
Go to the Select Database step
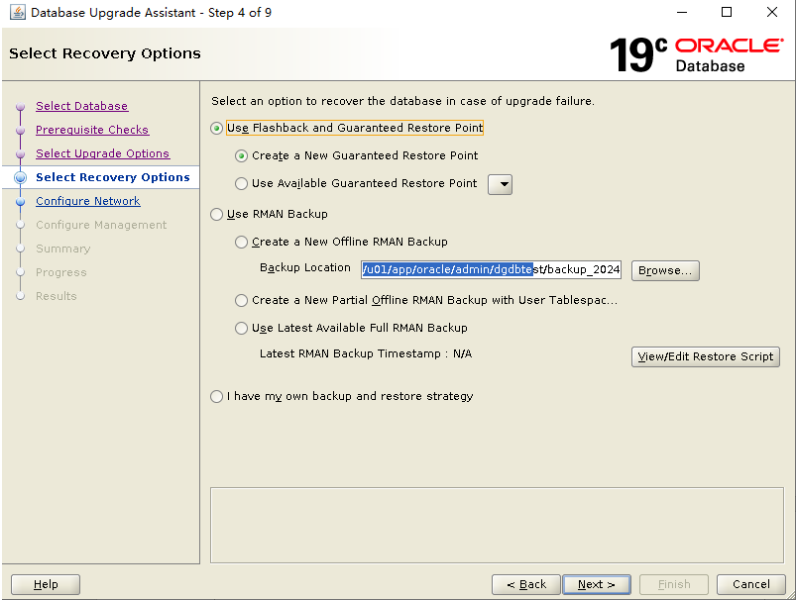[82, 106]
